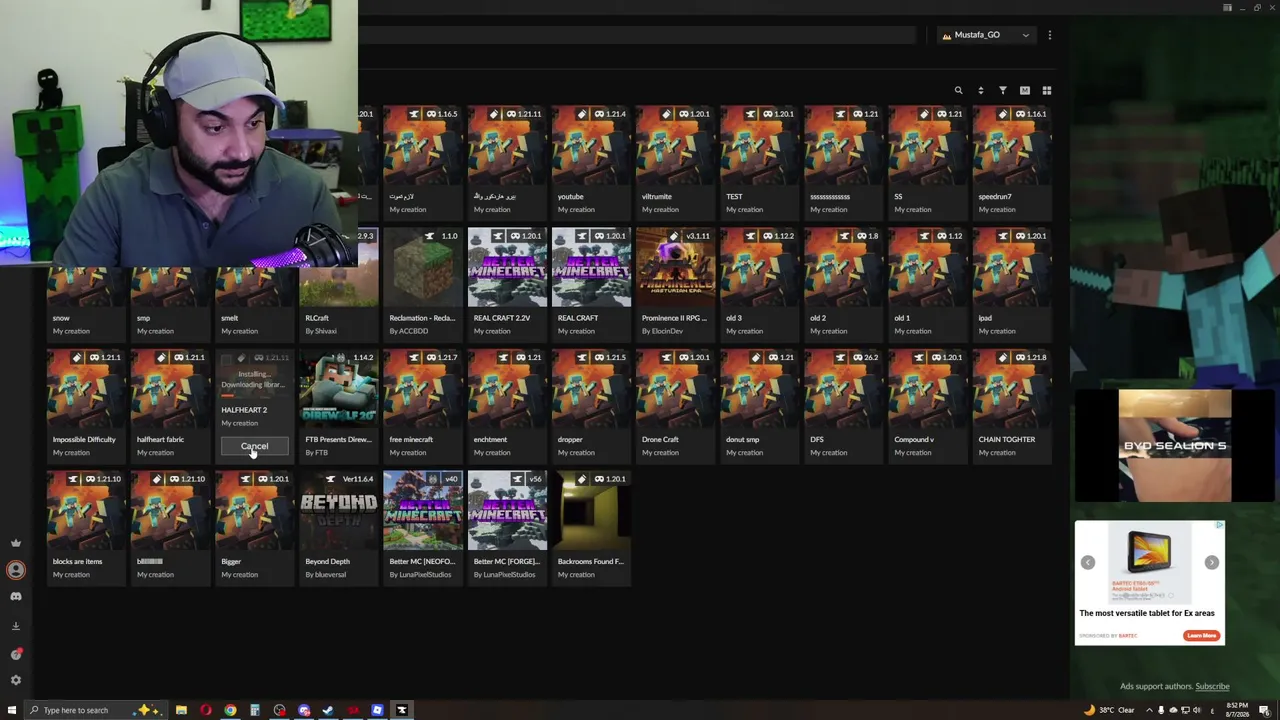Select the DFS profile name
Viewport: 1280px width, 720px height.
click(x=817, y=440)
